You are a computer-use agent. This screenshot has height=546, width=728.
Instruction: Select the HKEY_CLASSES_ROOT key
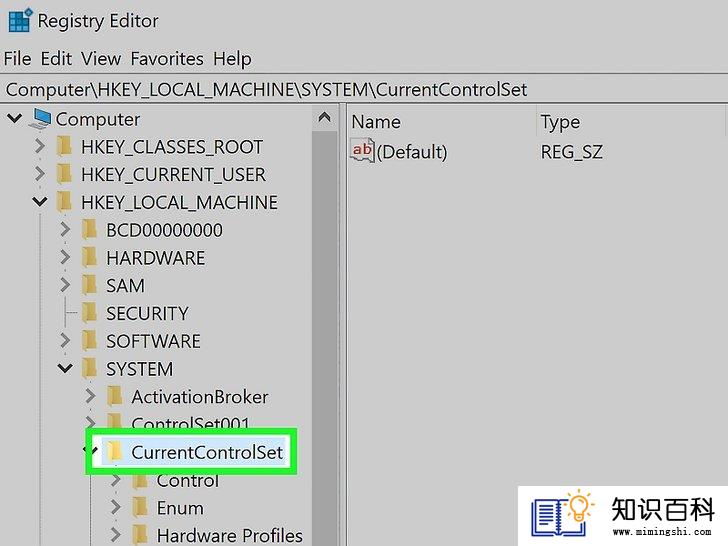pos(172,147)
